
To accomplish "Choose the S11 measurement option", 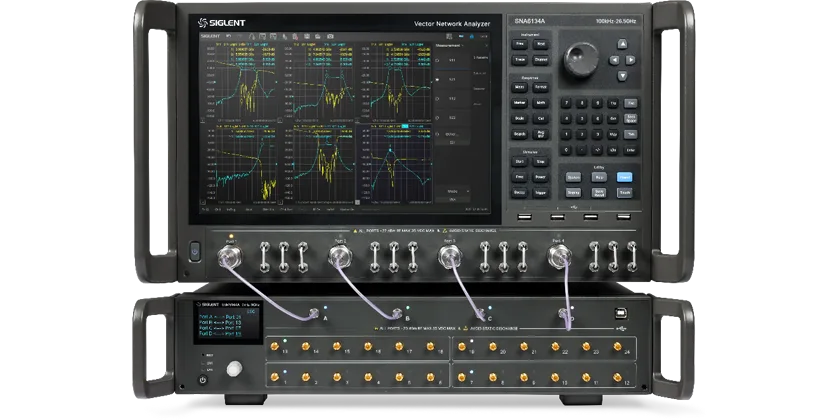I will click(x=452, y=61).
